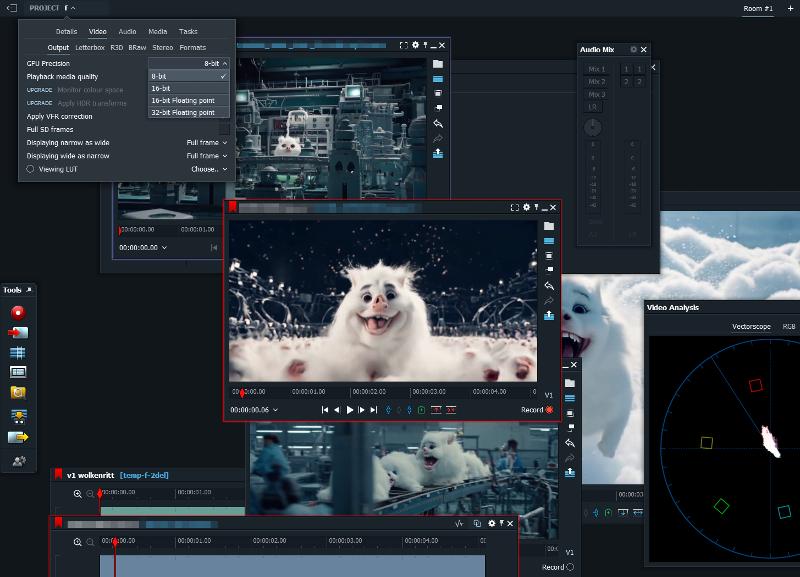Open fullscreen in the factory-scene viewer
Screen dimensions: 800x577
click(x=404, y=45)
